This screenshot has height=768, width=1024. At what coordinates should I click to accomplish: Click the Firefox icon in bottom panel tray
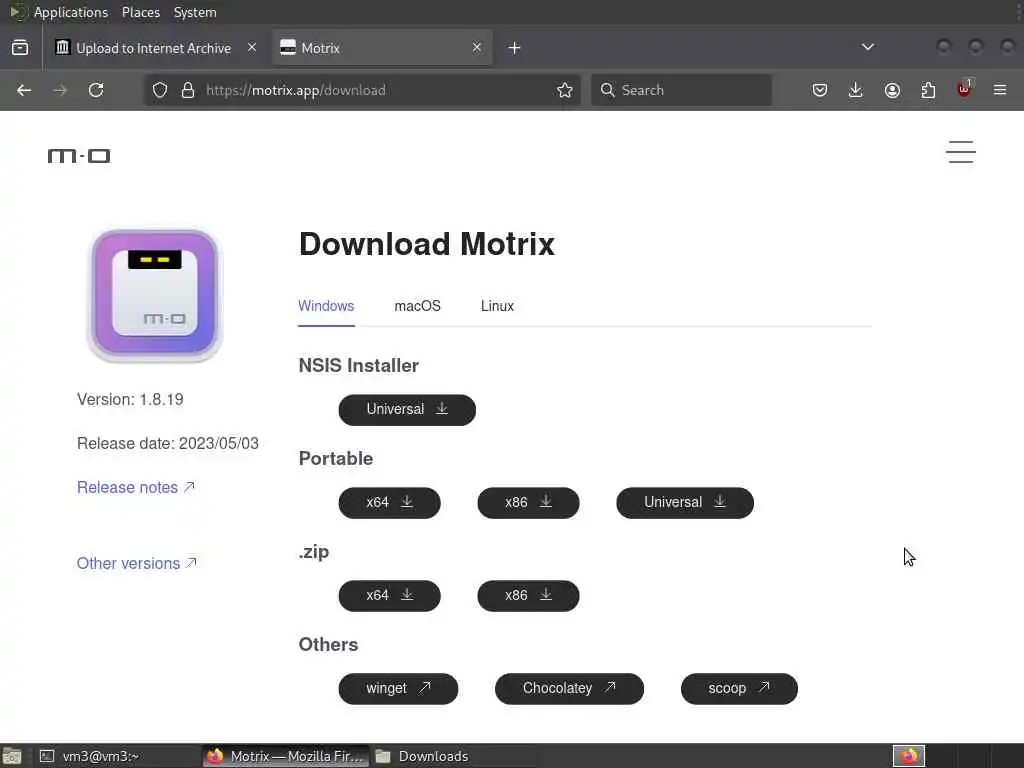(x=908, y=756)
